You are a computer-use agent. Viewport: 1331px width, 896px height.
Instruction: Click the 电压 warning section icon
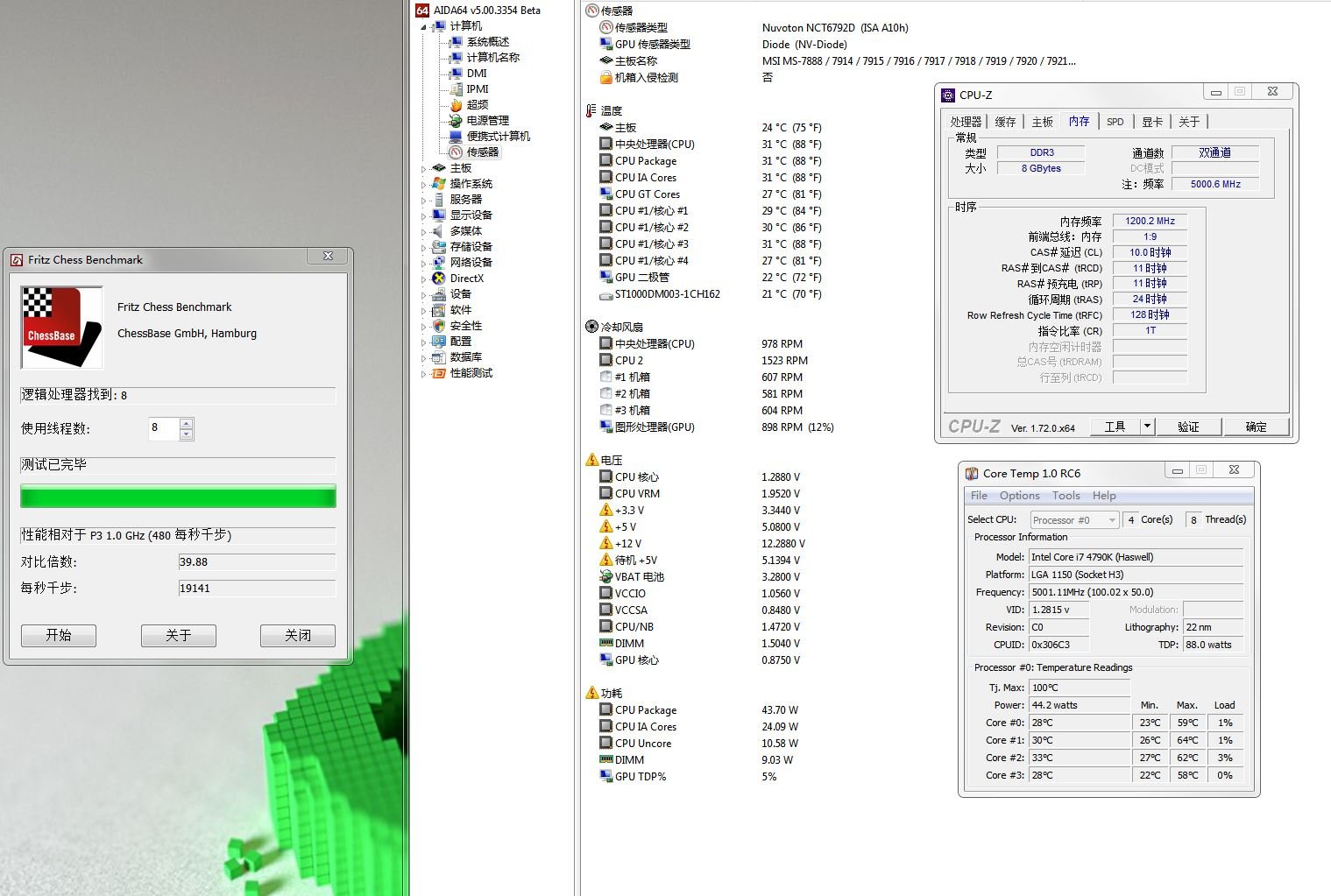pyautogui.click(x=591, y=460)
